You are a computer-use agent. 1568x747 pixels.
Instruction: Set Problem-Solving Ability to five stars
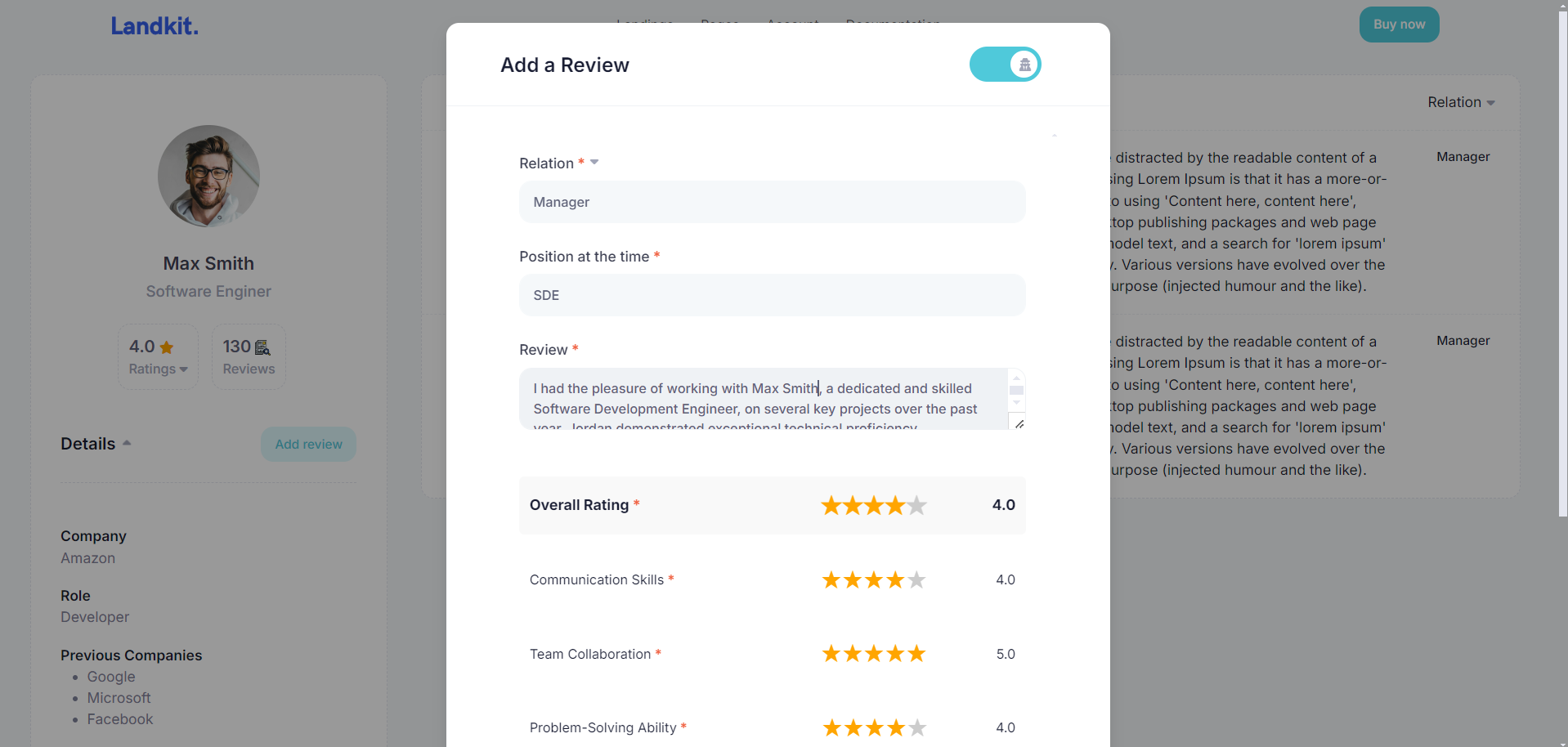point(917,727)
